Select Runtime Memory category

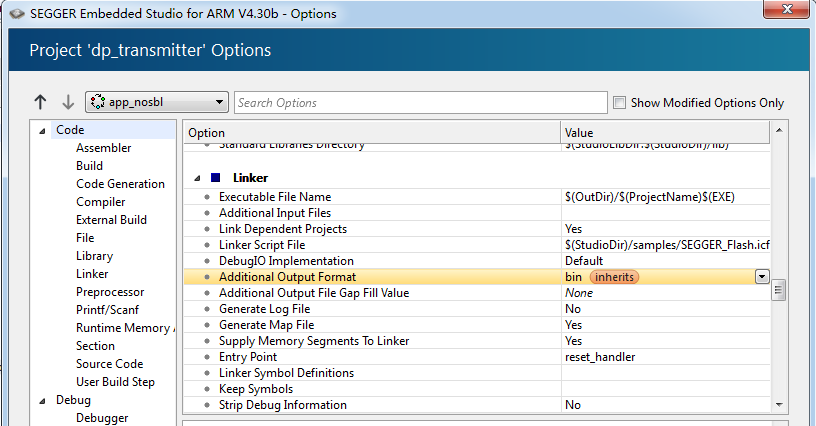[x=125, y=328]
